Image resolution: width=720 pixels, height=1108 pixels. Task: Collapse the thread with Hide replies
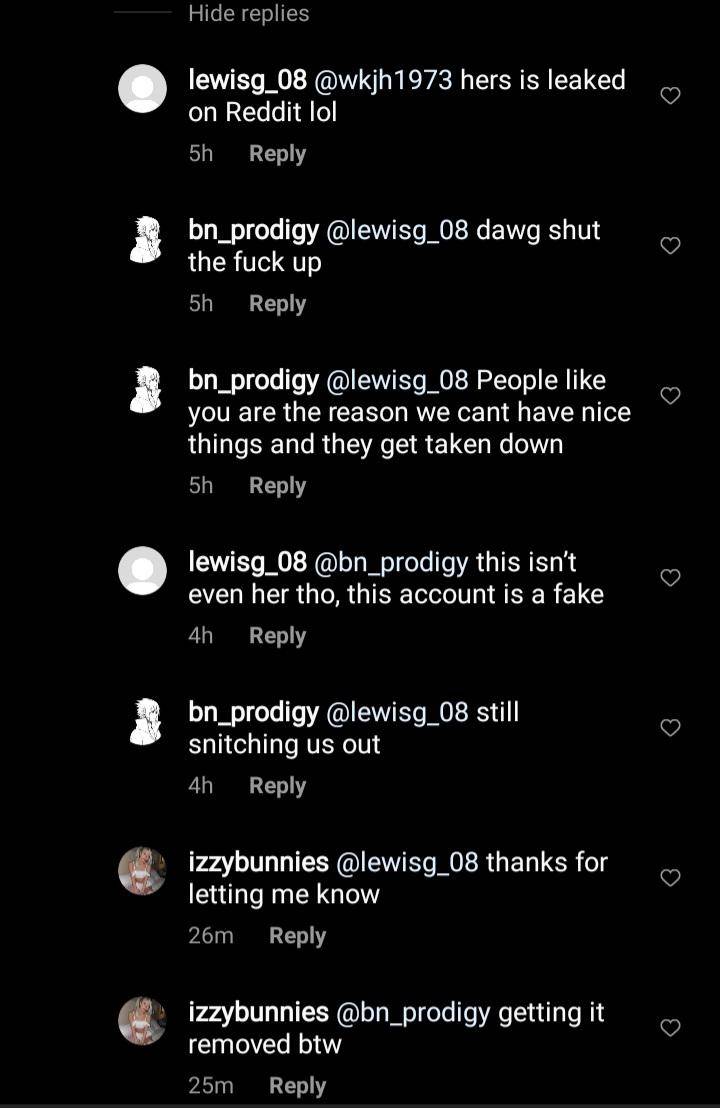pyautogui.click(x=248, y=14)
